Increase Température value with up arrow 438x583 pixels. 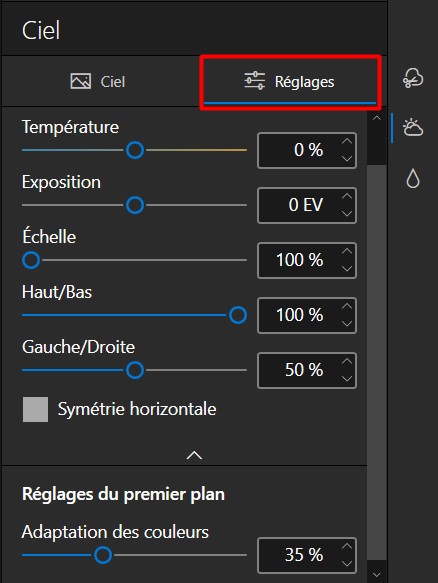click(x=347, y=141)
